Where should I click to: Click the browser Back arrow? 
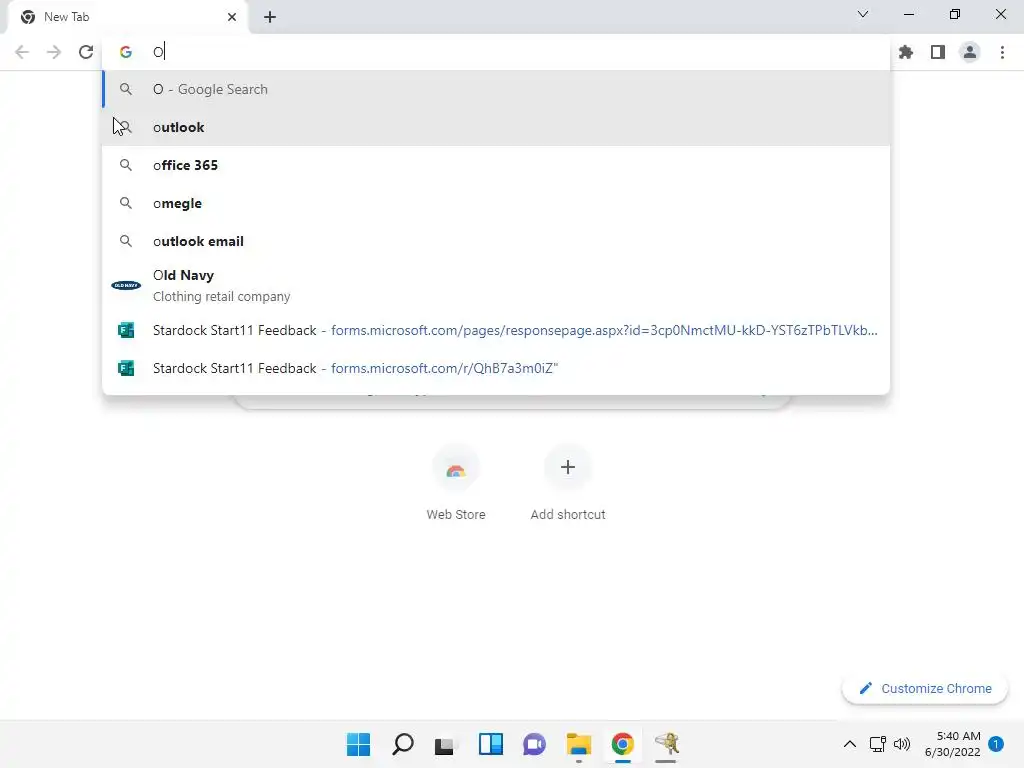[x=22, y=52]
